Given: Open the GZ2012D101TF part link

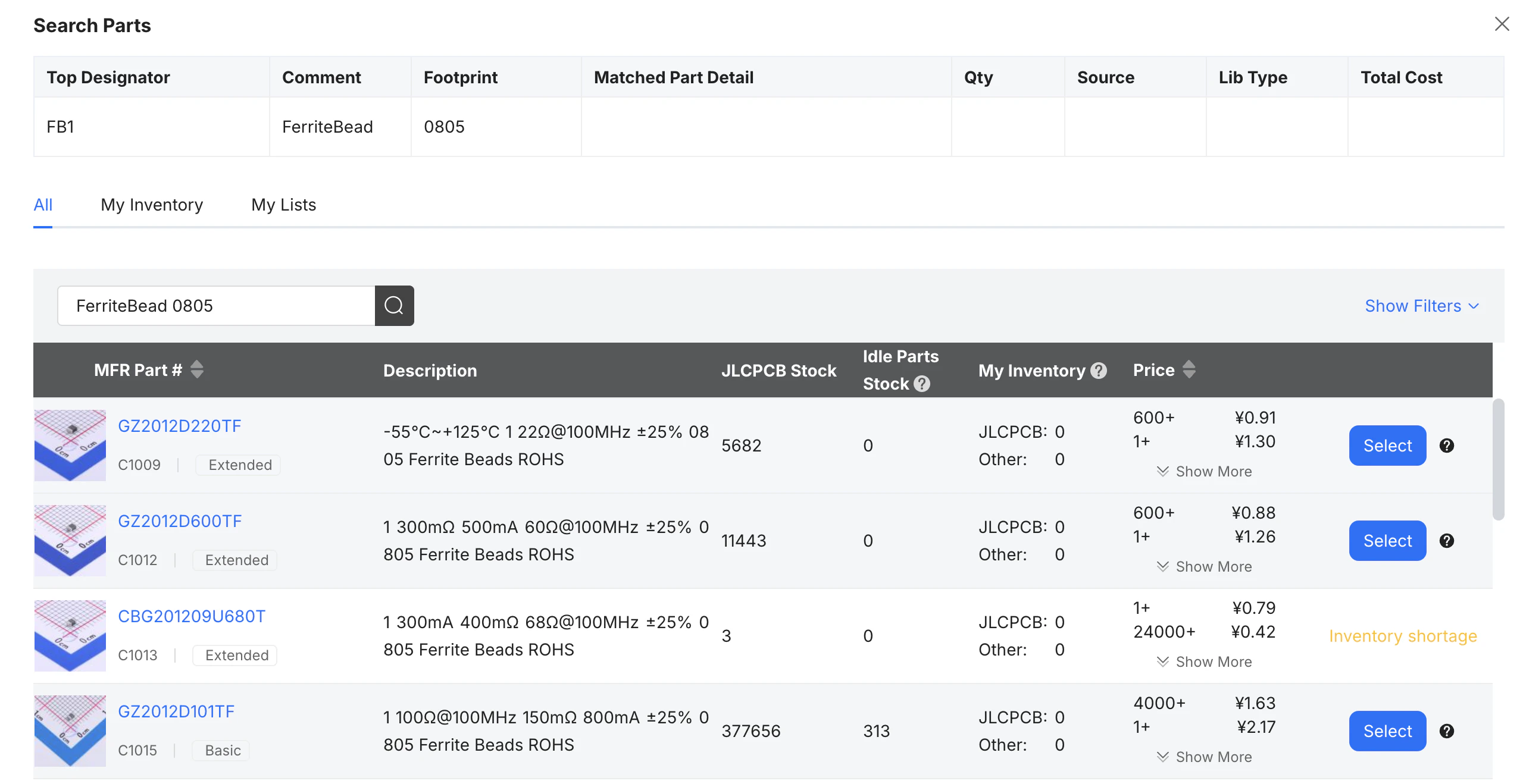Looking at the screenshot, I should [176, 711].
